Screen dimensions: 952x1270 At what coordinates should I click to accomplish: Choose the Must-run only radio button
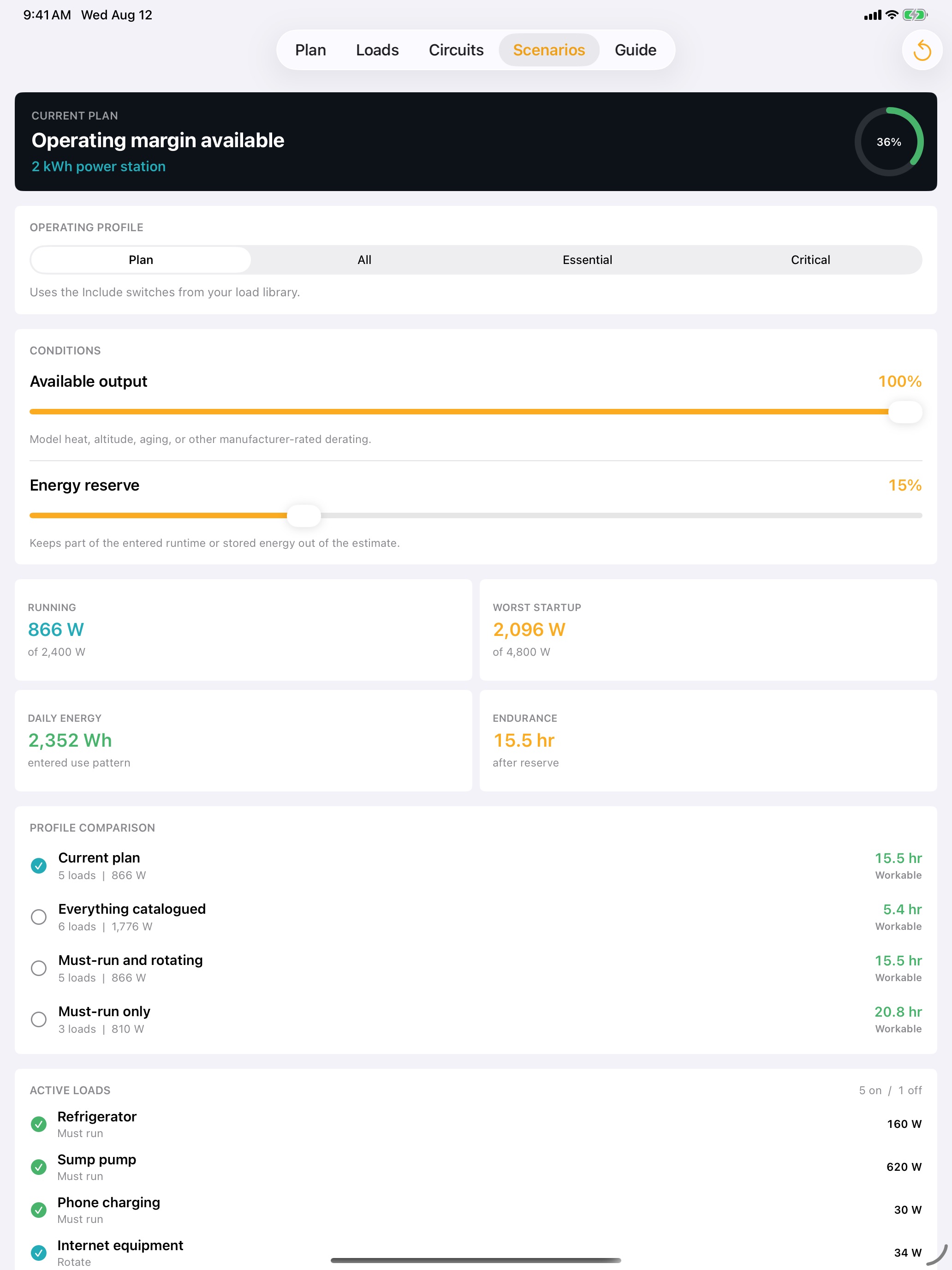(38, 1019)
